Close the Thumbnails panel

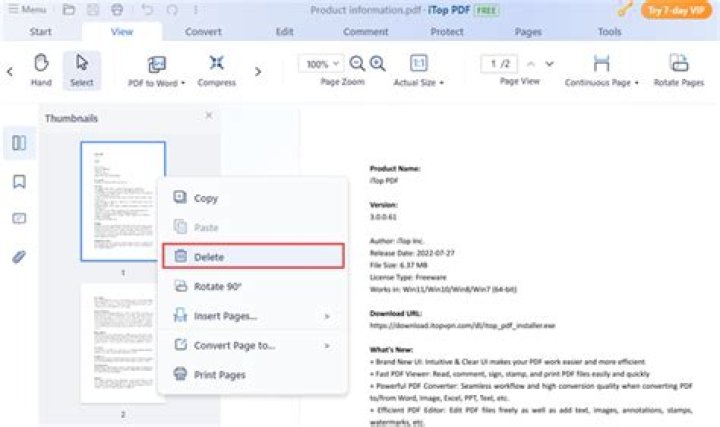[209, 115]
